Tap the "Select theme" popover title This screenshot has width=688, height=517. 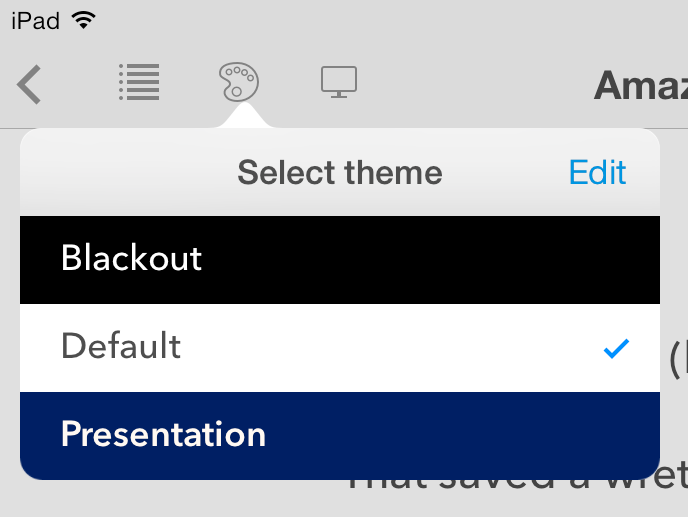click(x=340, y=172)
